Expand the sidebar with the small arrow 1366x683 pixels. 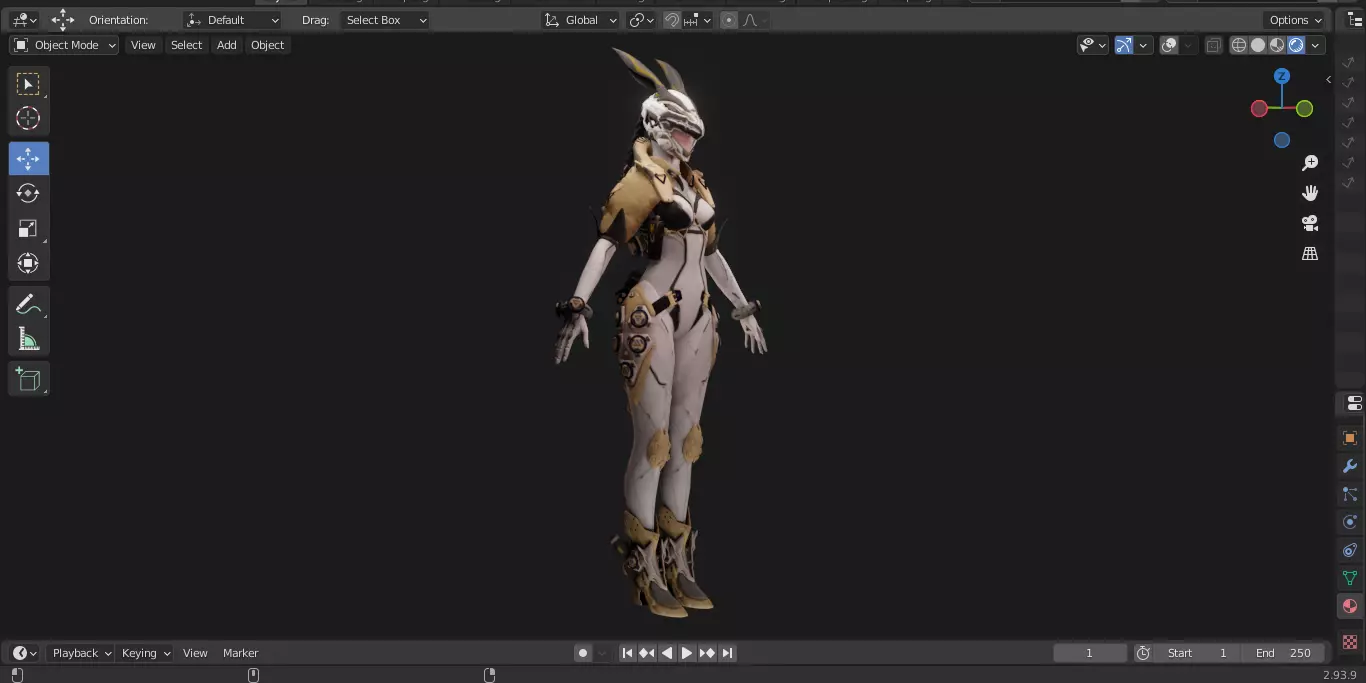tap(1328, 79)
